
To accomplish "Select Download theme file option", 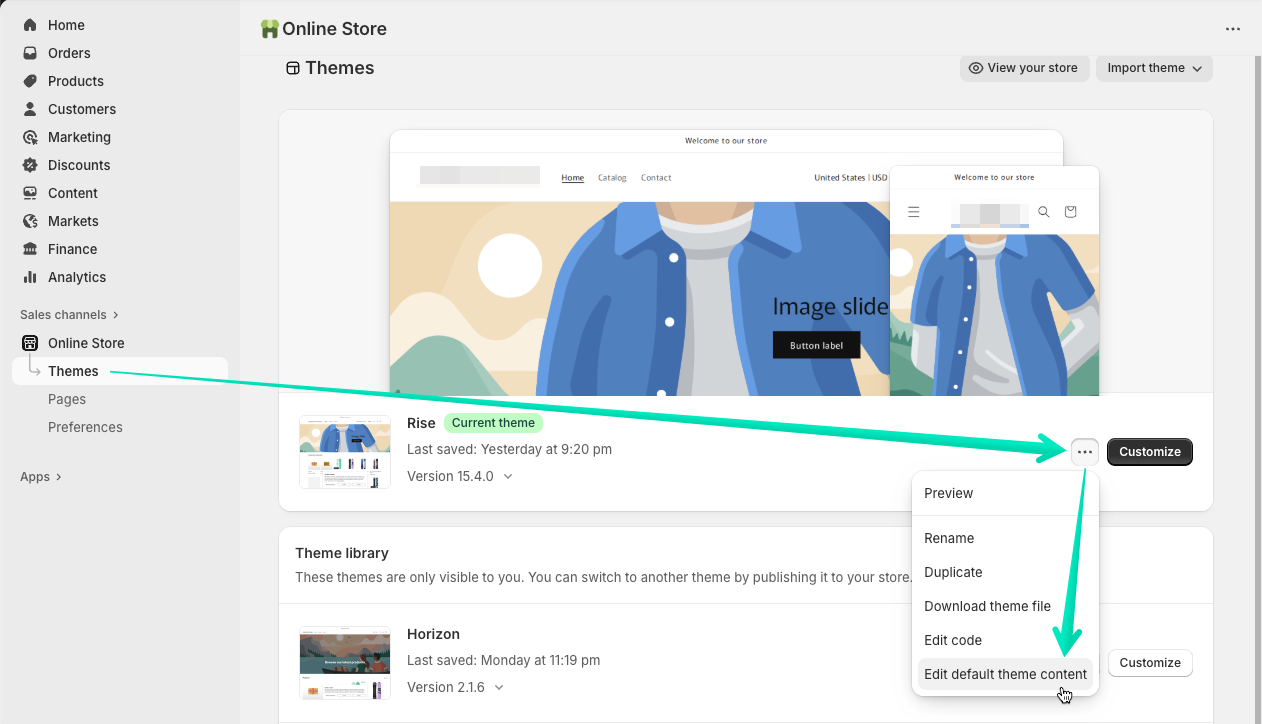I will tap(1005, 606).
